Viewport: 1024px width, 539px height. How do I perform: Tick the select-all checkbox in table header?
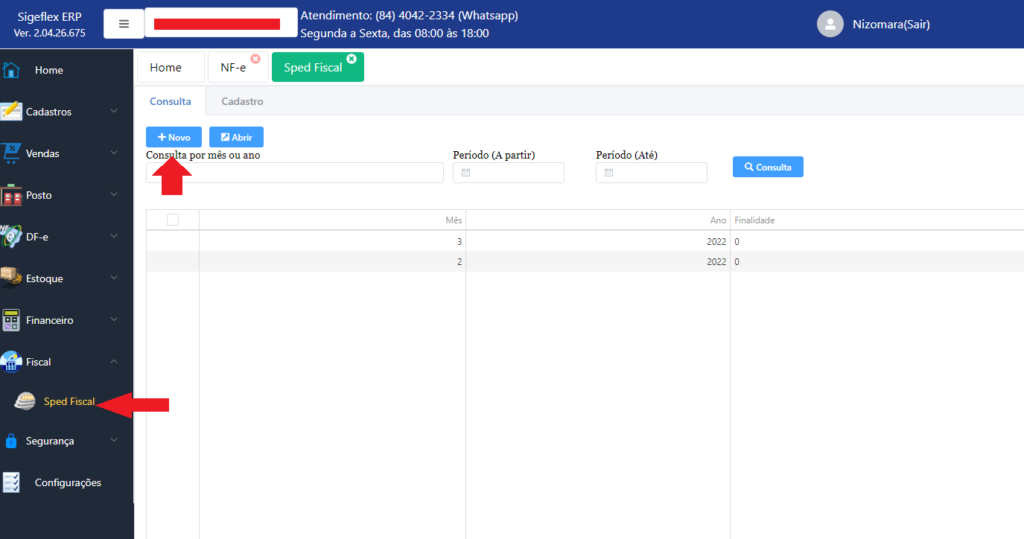tap(173, 220)
